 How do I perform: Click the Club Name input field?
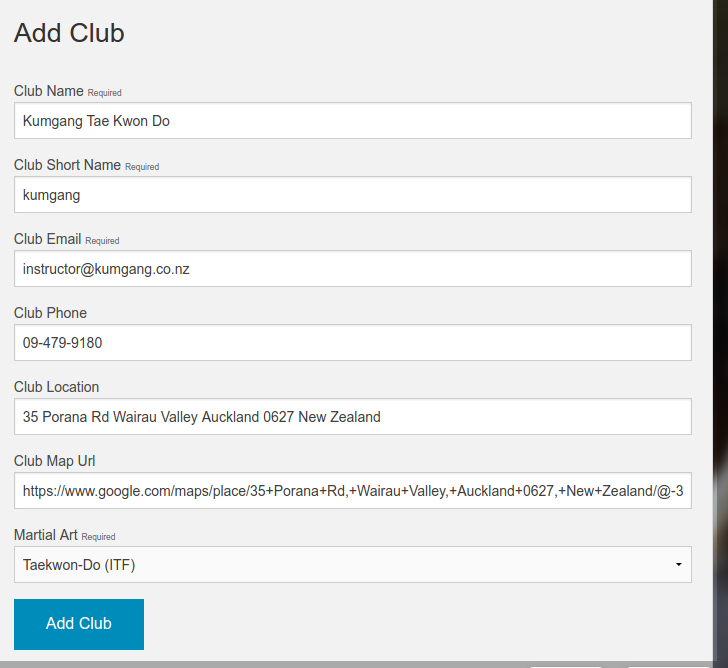[x=352, y=121]
